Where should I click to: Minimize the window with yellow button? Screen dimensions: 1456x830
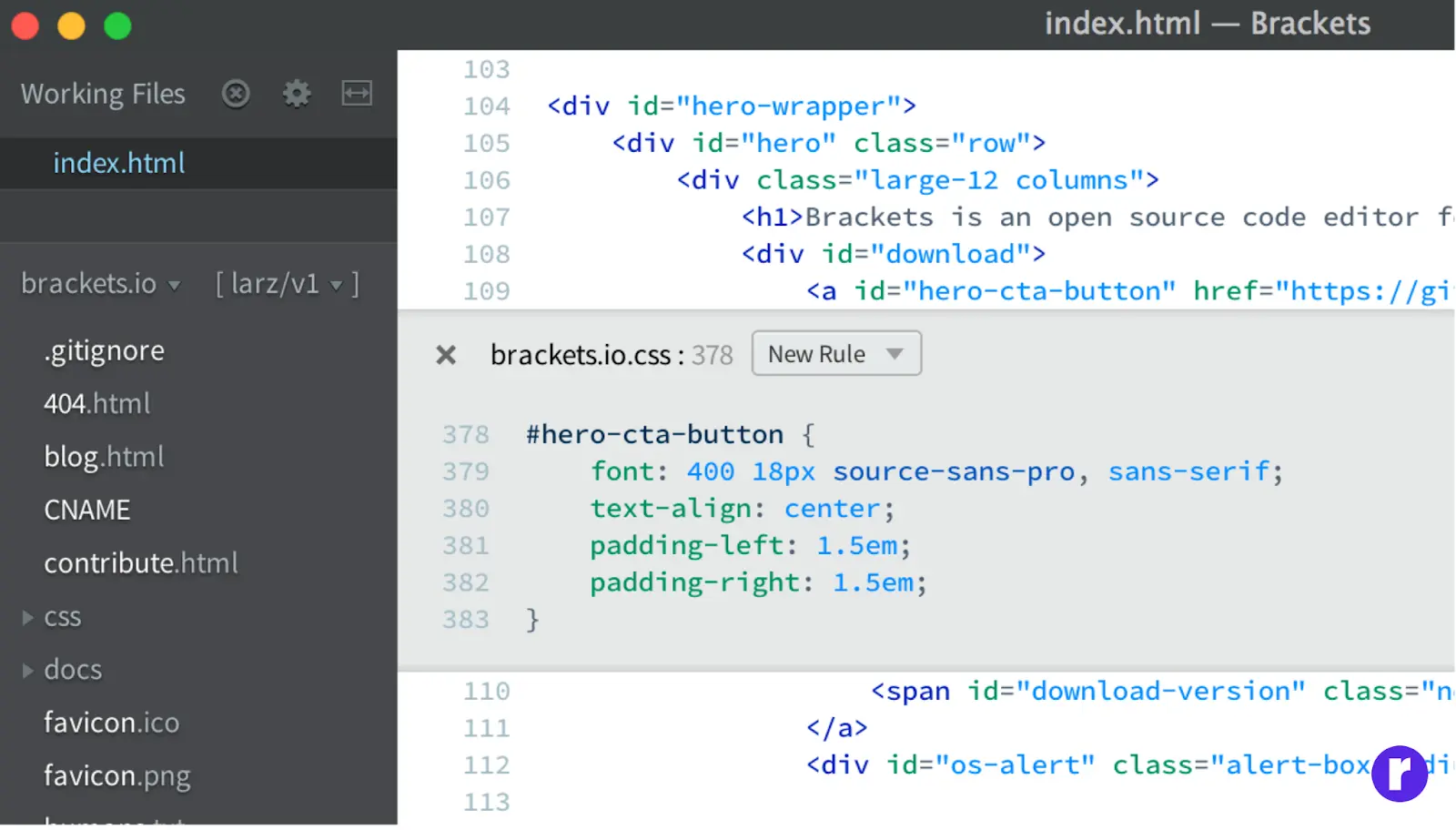[x=72, y=26]
